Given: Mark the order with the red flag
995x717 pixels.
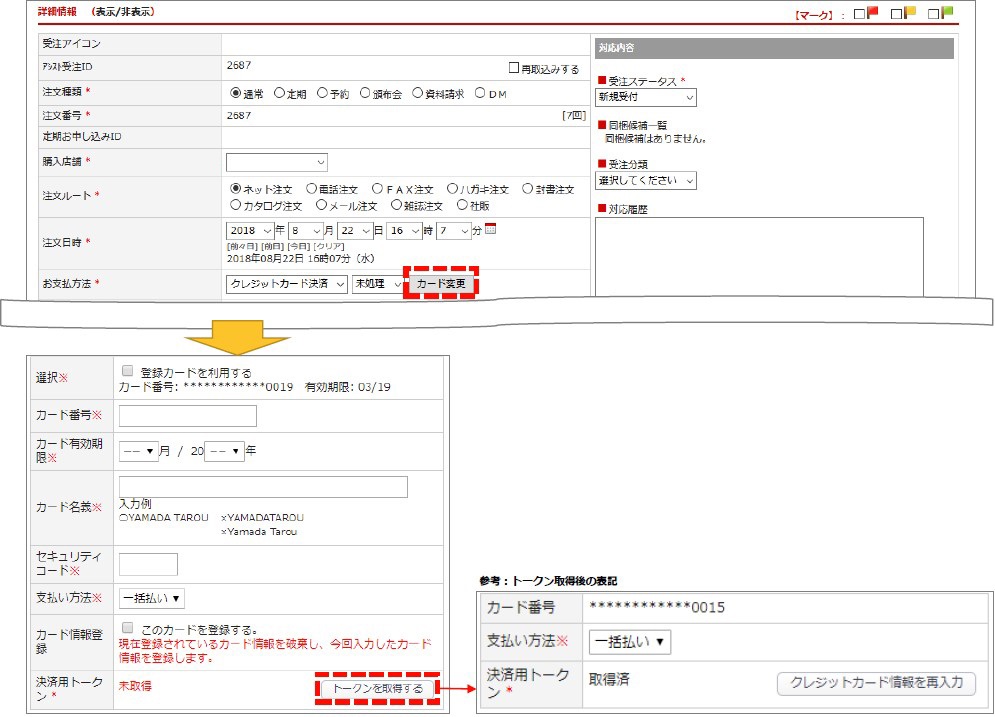Looking at the screenshot, I should click(860, 14).
